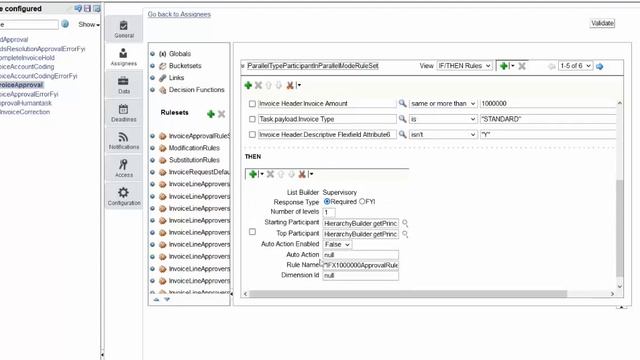This screenshot has width=640, height=360.
Task: Click the scroll-down arrow below the rulesets list
Action: pyautogui.click(x=167, y=300)
